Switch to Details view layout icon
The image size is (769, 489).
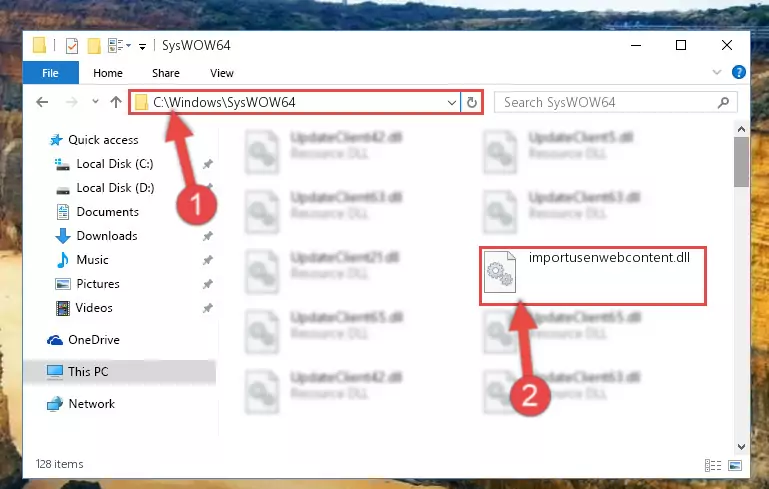[713, 465]
